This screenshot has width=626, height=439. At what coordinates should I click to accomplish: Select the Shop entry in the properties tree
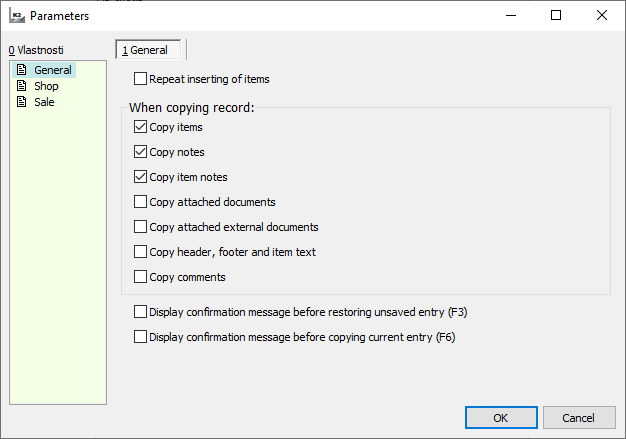coord(46,86)
